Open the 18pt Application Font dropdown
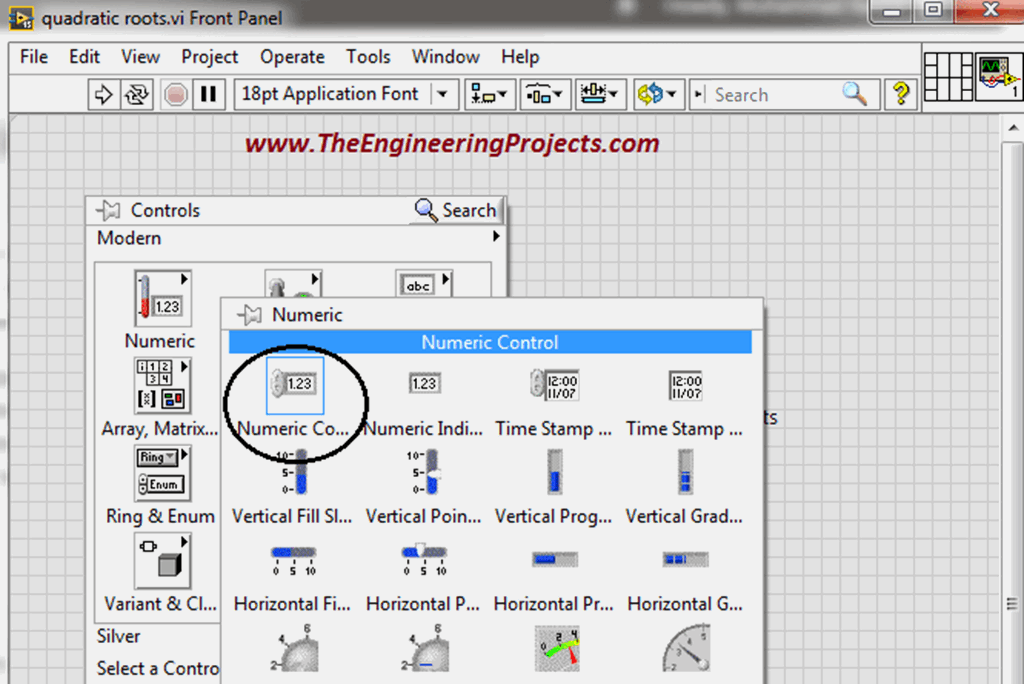 tap(440, 93)
